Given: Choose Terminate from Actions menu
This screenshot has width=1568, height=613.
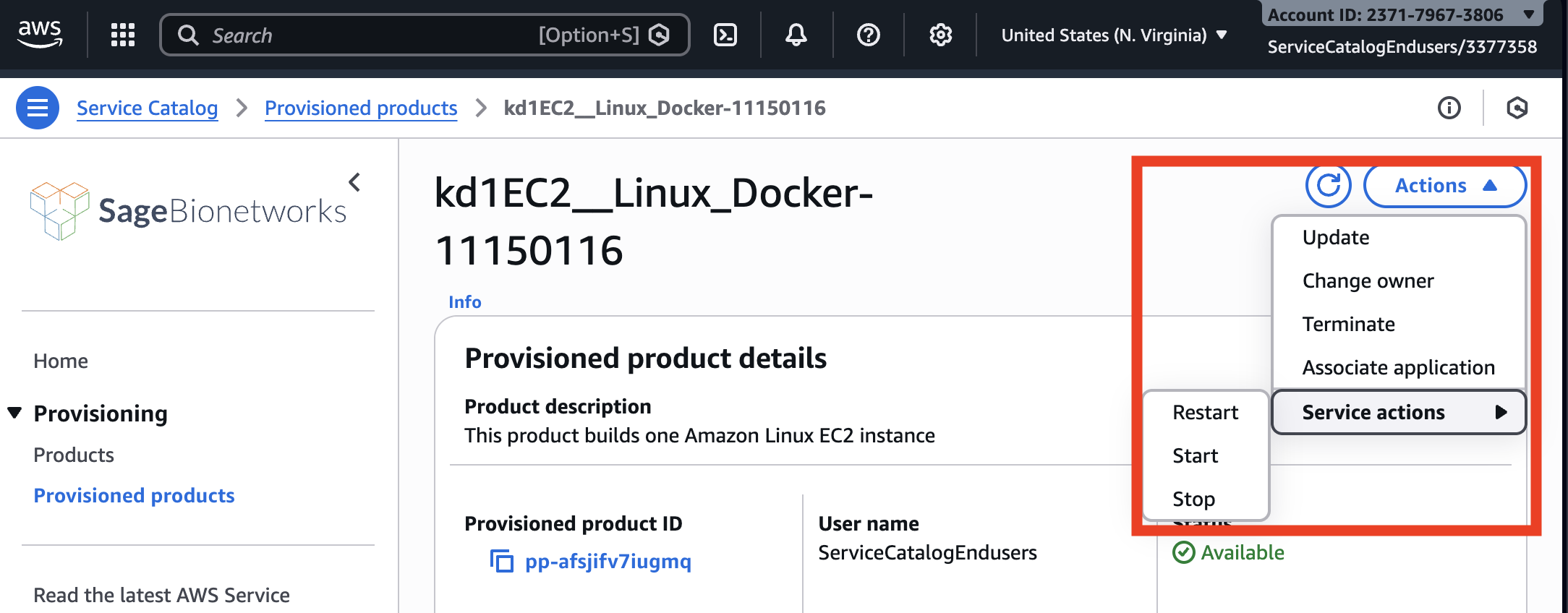Looking at the screenshot, I should 1399,324.
